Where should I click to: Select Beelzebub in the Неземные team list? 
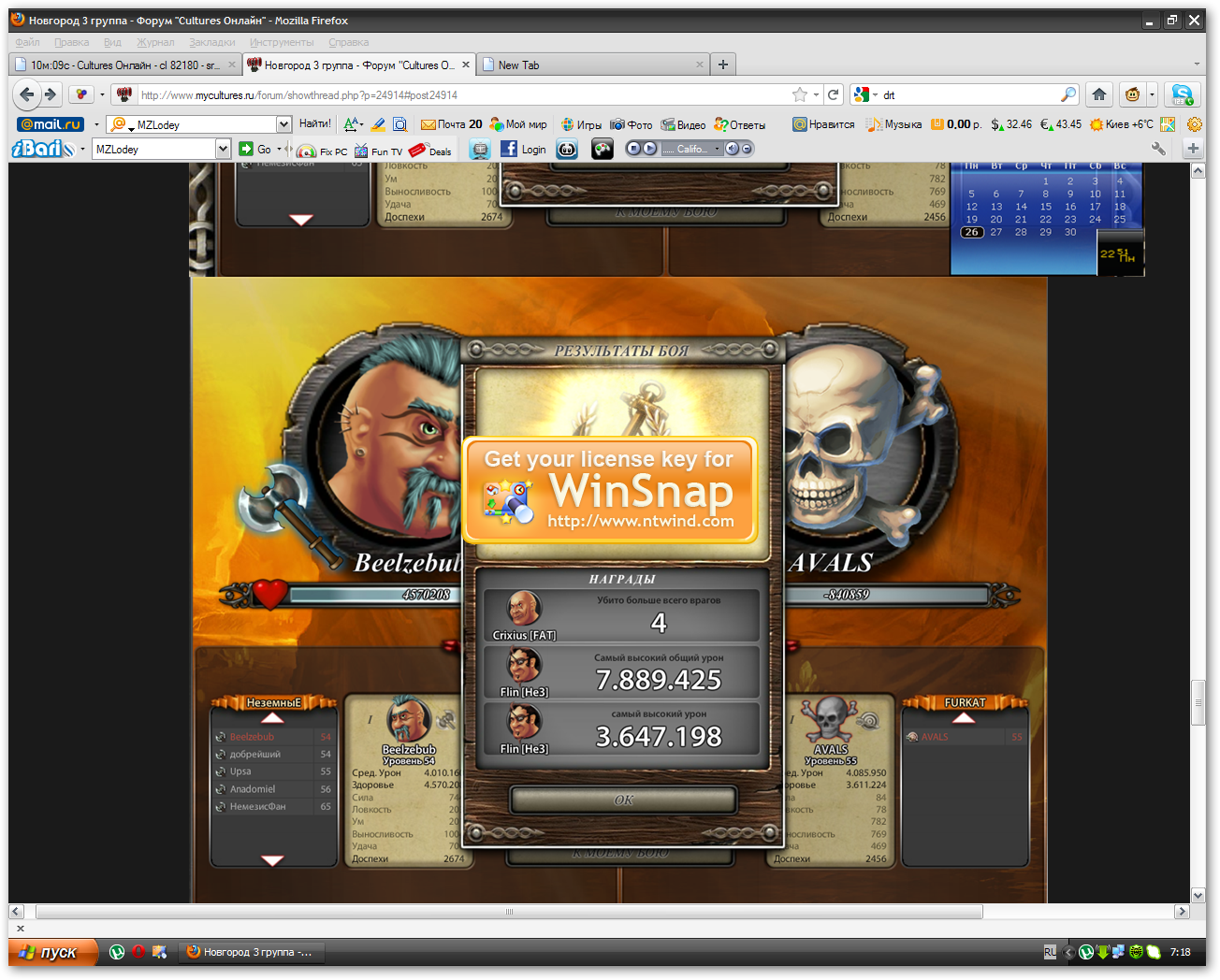coord(273,737)
